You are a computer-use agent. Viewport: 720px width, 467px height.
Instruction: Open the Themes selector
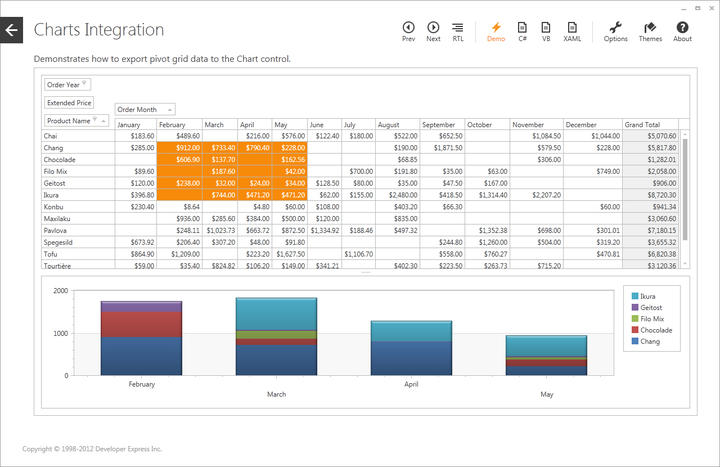point(650,31)
